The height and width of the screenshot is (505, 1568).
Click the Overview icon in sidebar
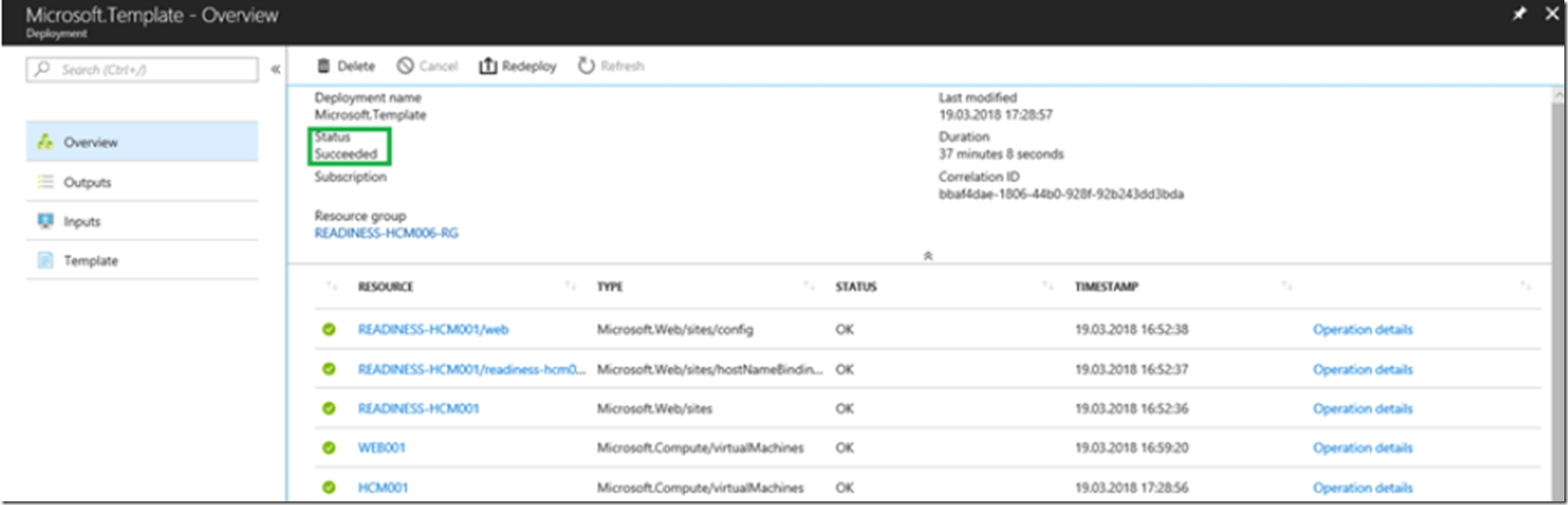45,142
